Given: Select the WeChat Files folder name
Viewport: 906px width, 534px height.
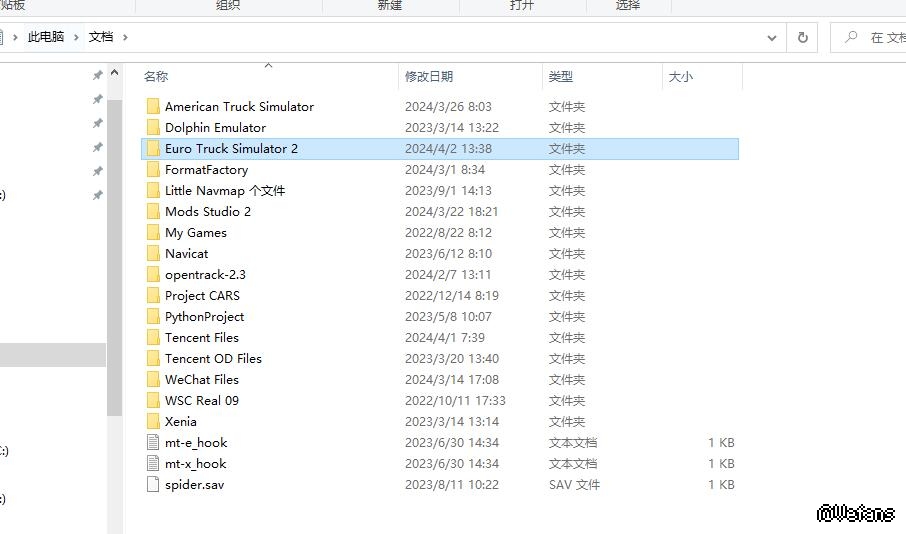Looking at the screenshot, I should click(202, 379).
